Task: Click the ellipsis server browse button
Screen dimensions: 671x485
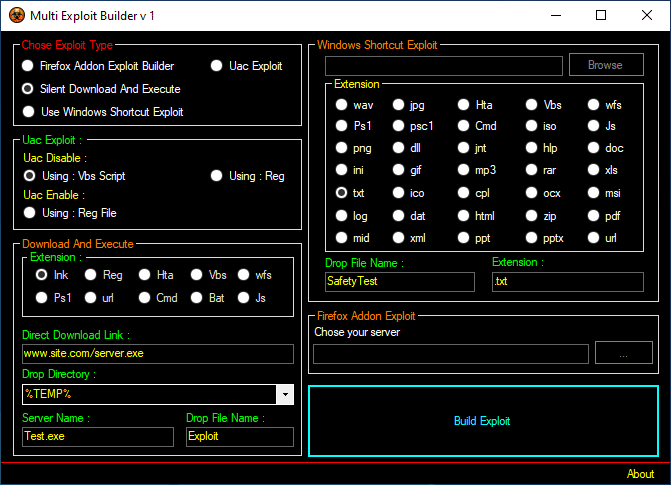Action: tap(623, 353)
